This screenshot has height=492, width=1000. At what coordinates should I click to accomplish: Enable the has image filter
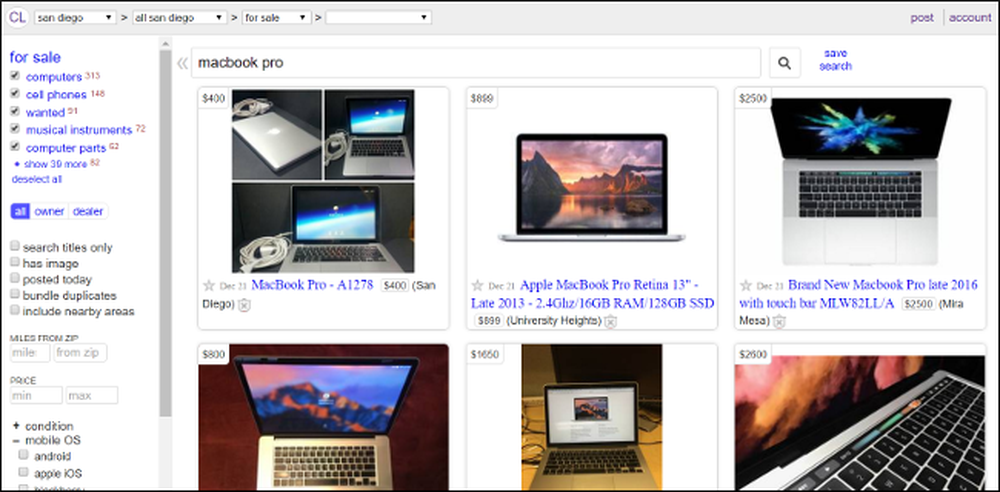pos(15,262)
